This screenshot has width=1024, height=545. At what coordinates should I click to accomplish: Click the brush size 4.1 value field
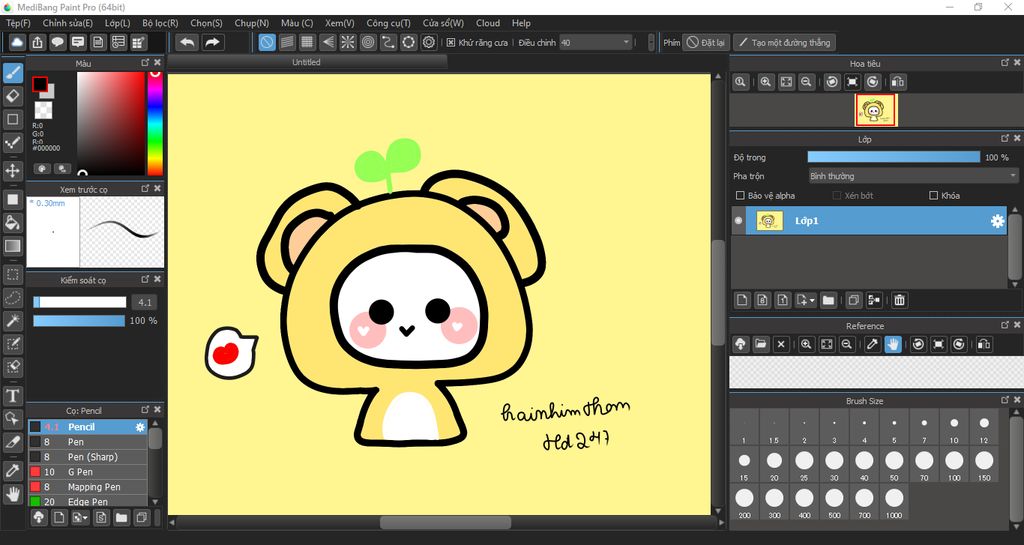coord(145,302)
